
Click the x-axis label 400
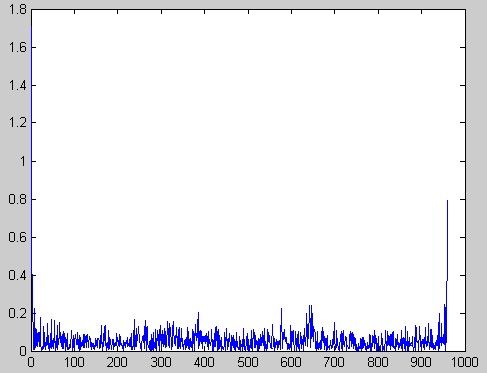coord(204,362)
